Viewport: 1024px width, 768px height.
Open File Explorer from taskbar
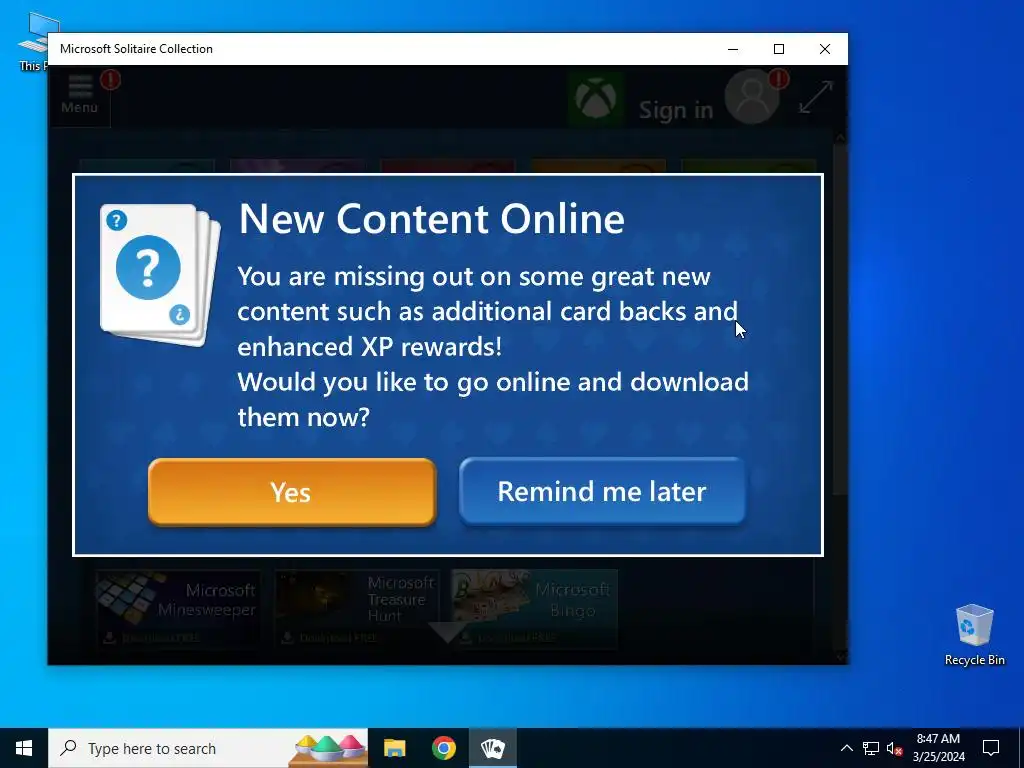point(394,748)
